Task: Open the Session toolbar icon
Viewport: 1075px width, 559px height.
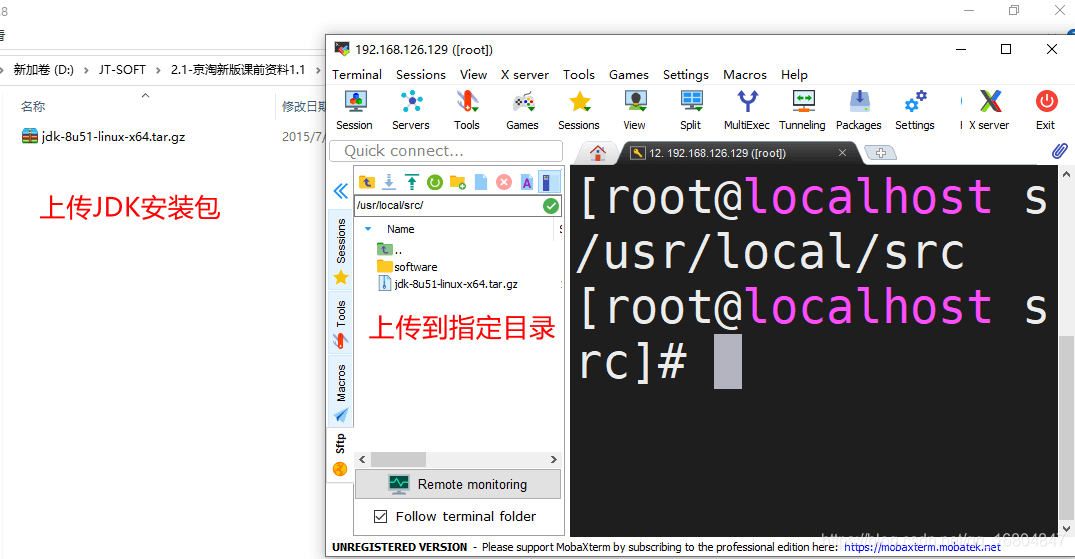Action: pyautogui.click(x=354, y=110)
